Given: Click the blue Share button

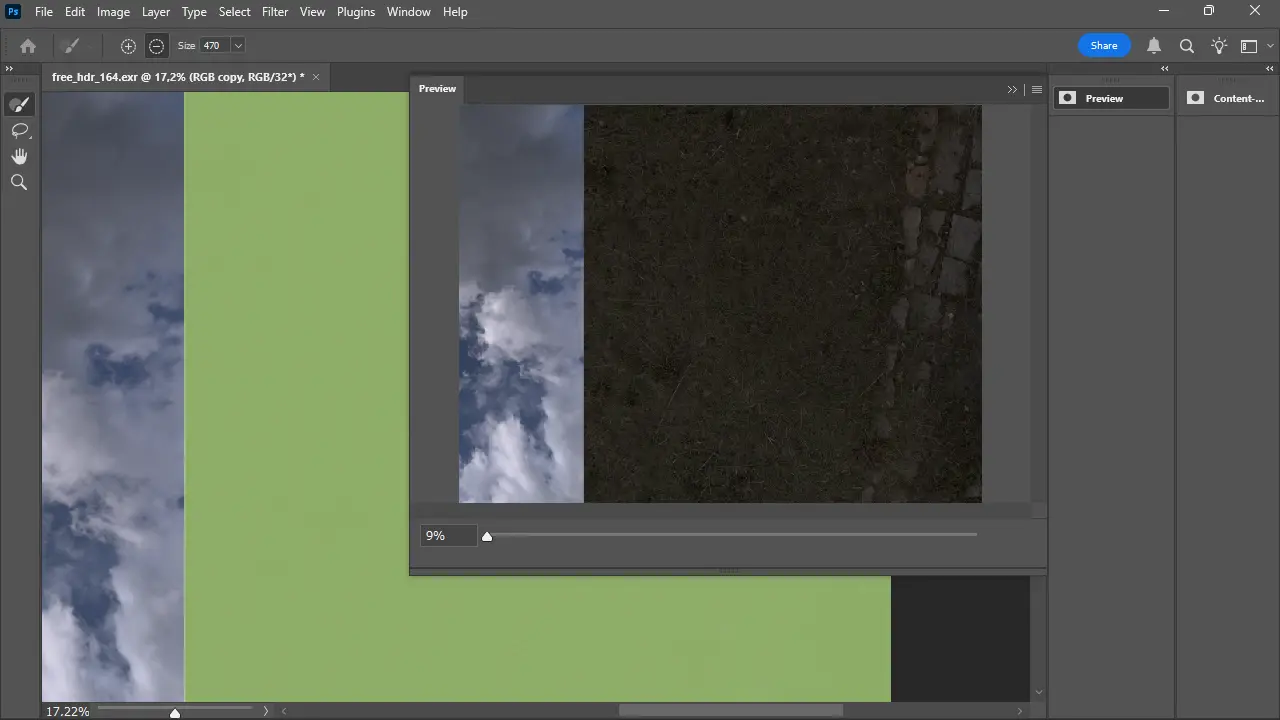Looking at the screenshot, I should point(1104,46).
